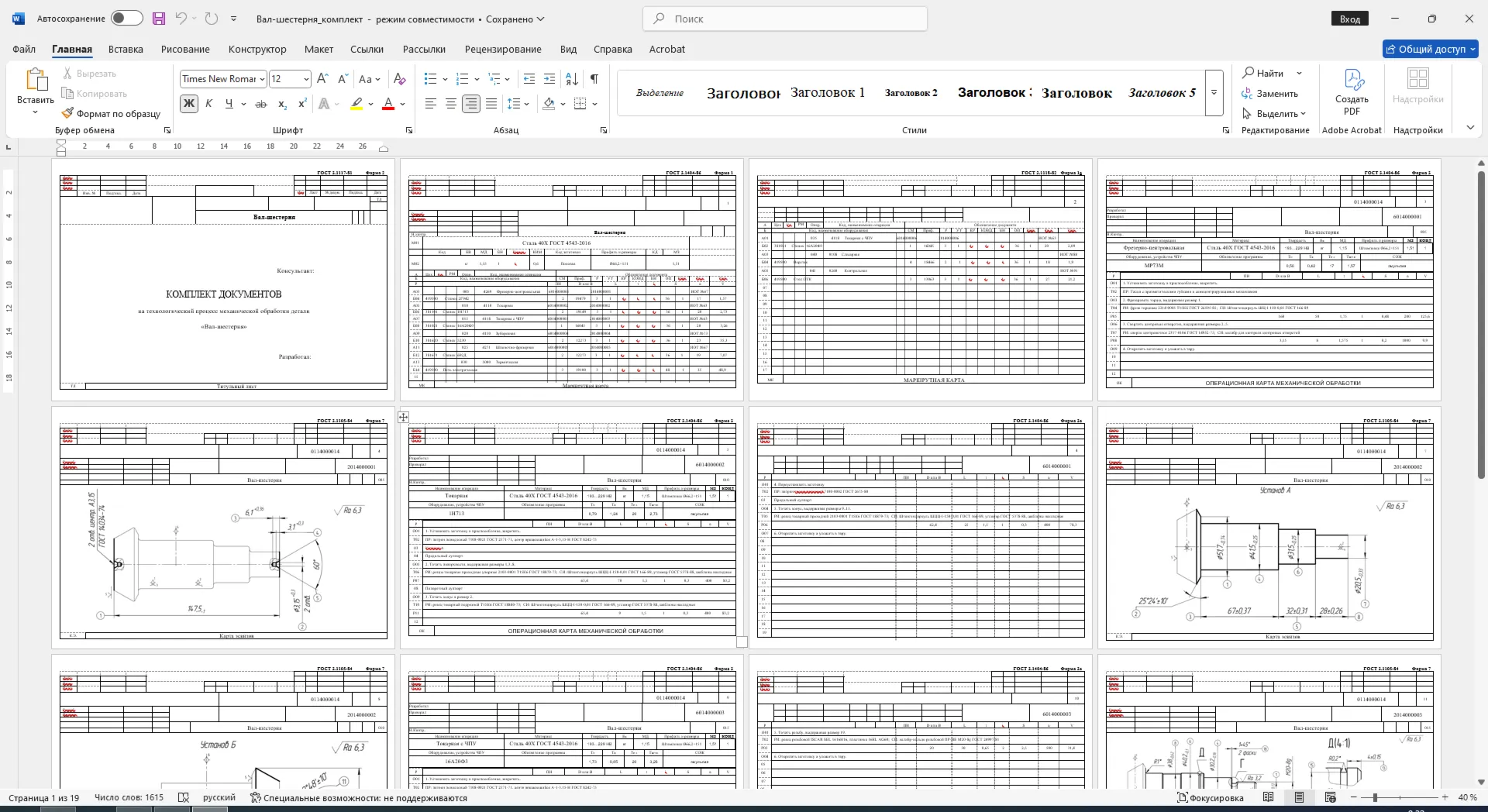Sort the selected text alphabetically
The width and height of the screenshot is (1488, 812).
(572, 79)
